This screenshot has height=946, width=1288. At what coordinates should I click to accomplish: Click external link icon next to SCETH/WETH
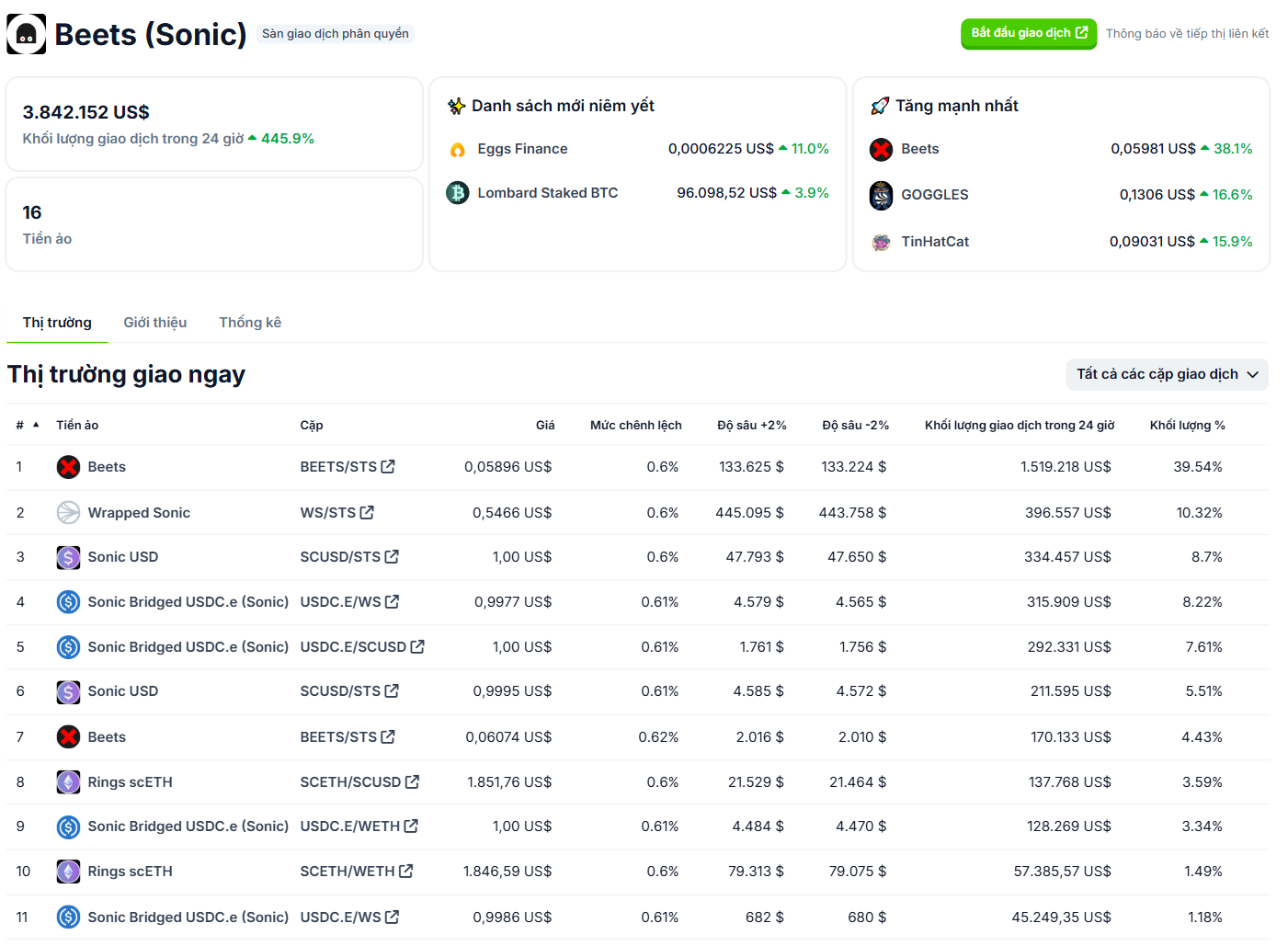pos(405,871)
